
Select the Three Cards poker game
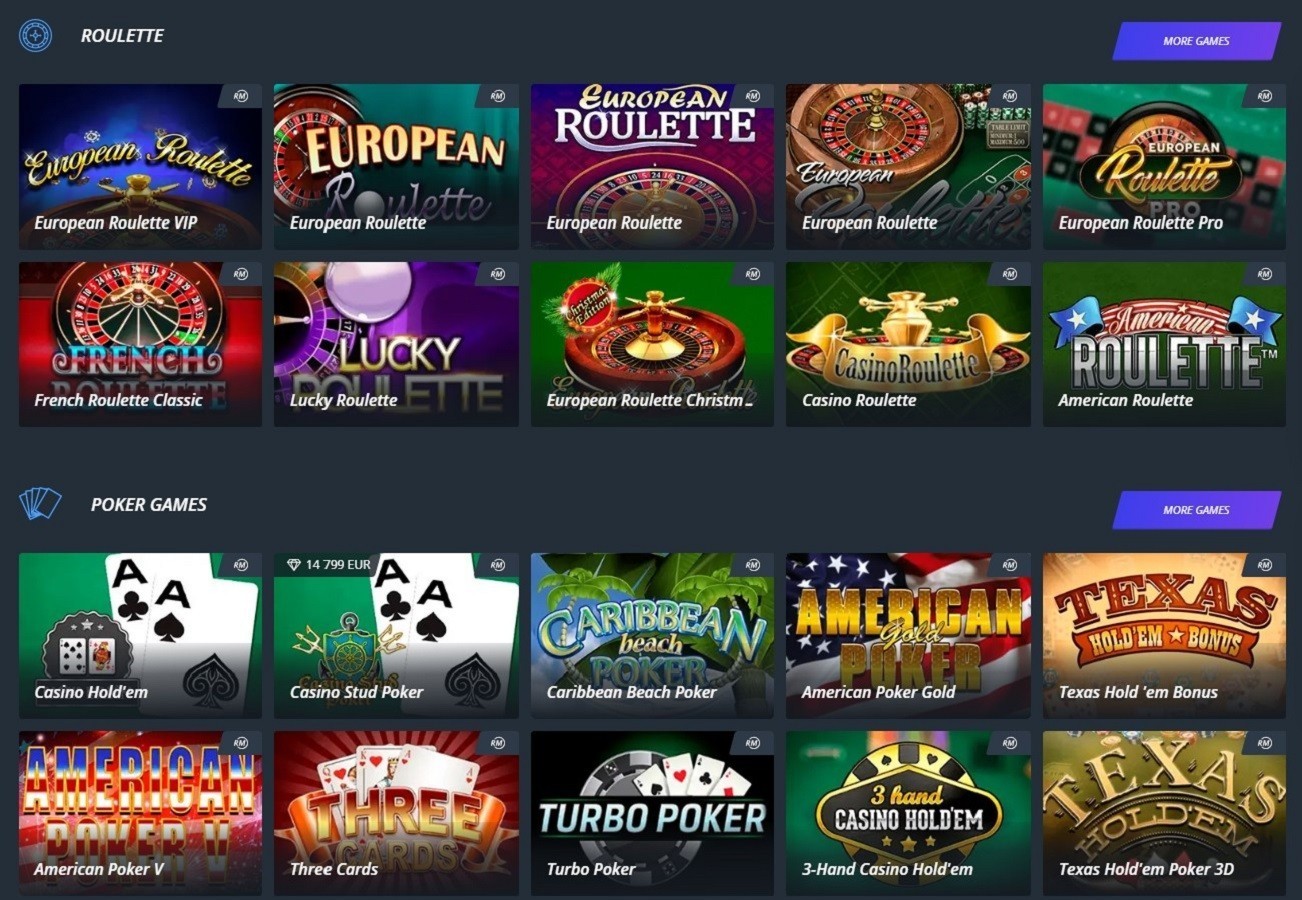(396, 813)
